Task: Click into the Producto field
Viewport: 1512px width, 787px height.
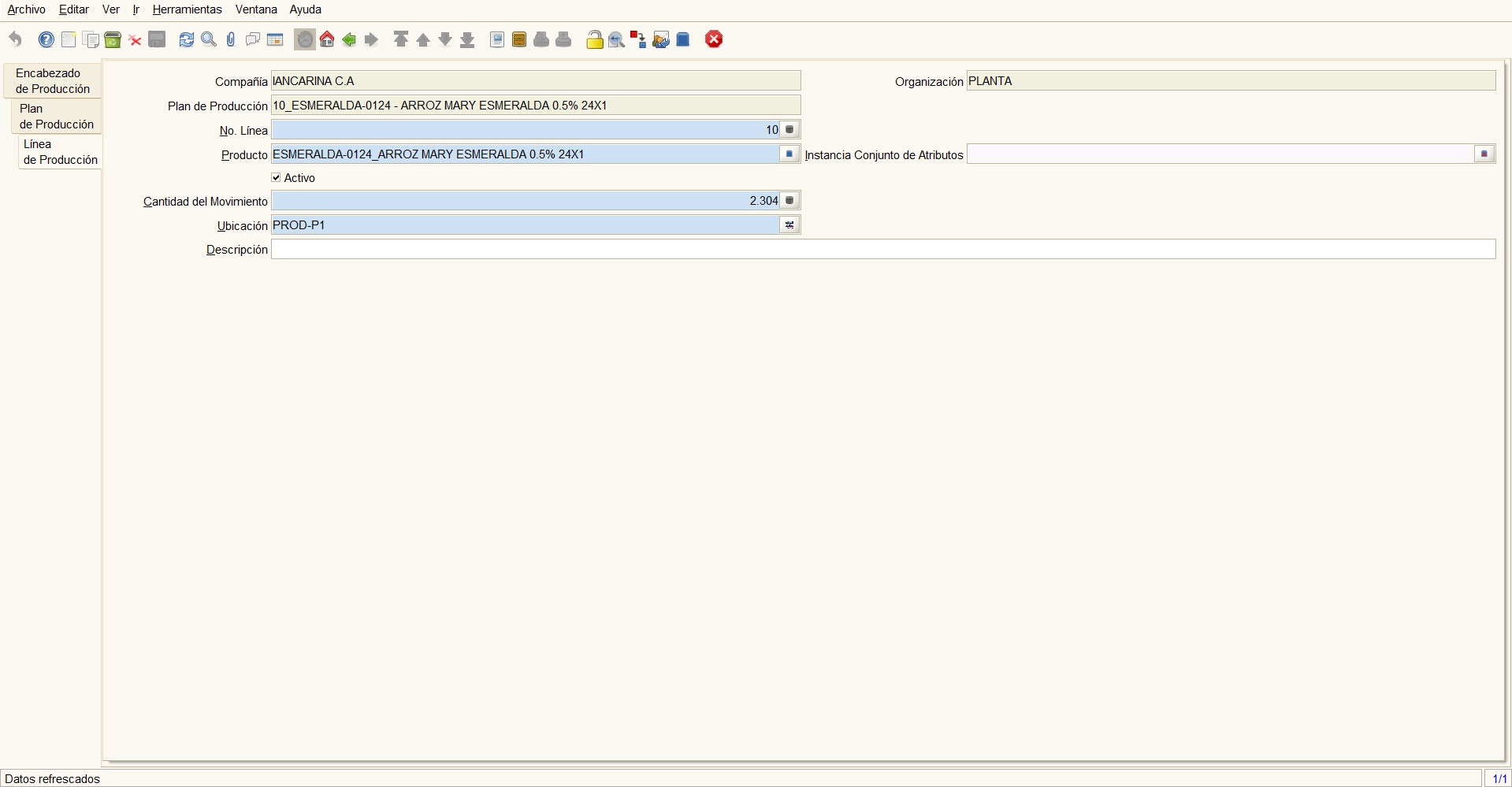Action: [526, 154]
